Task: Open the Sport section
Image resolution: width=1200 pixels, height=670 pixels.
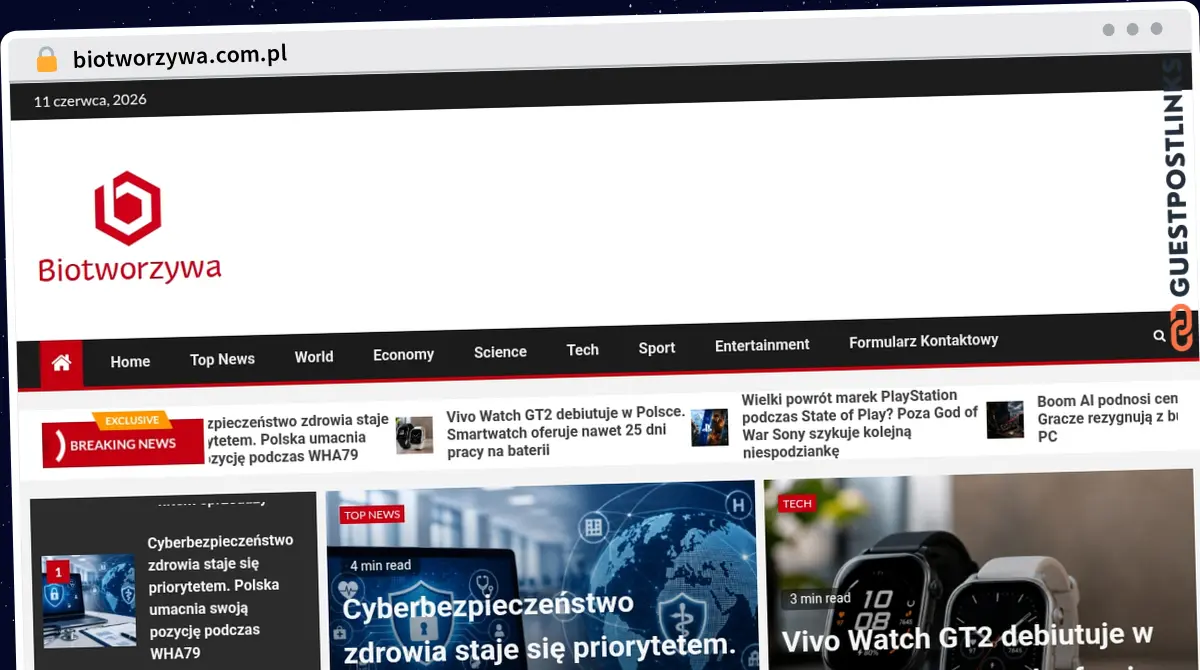Action: click(657, 348)
